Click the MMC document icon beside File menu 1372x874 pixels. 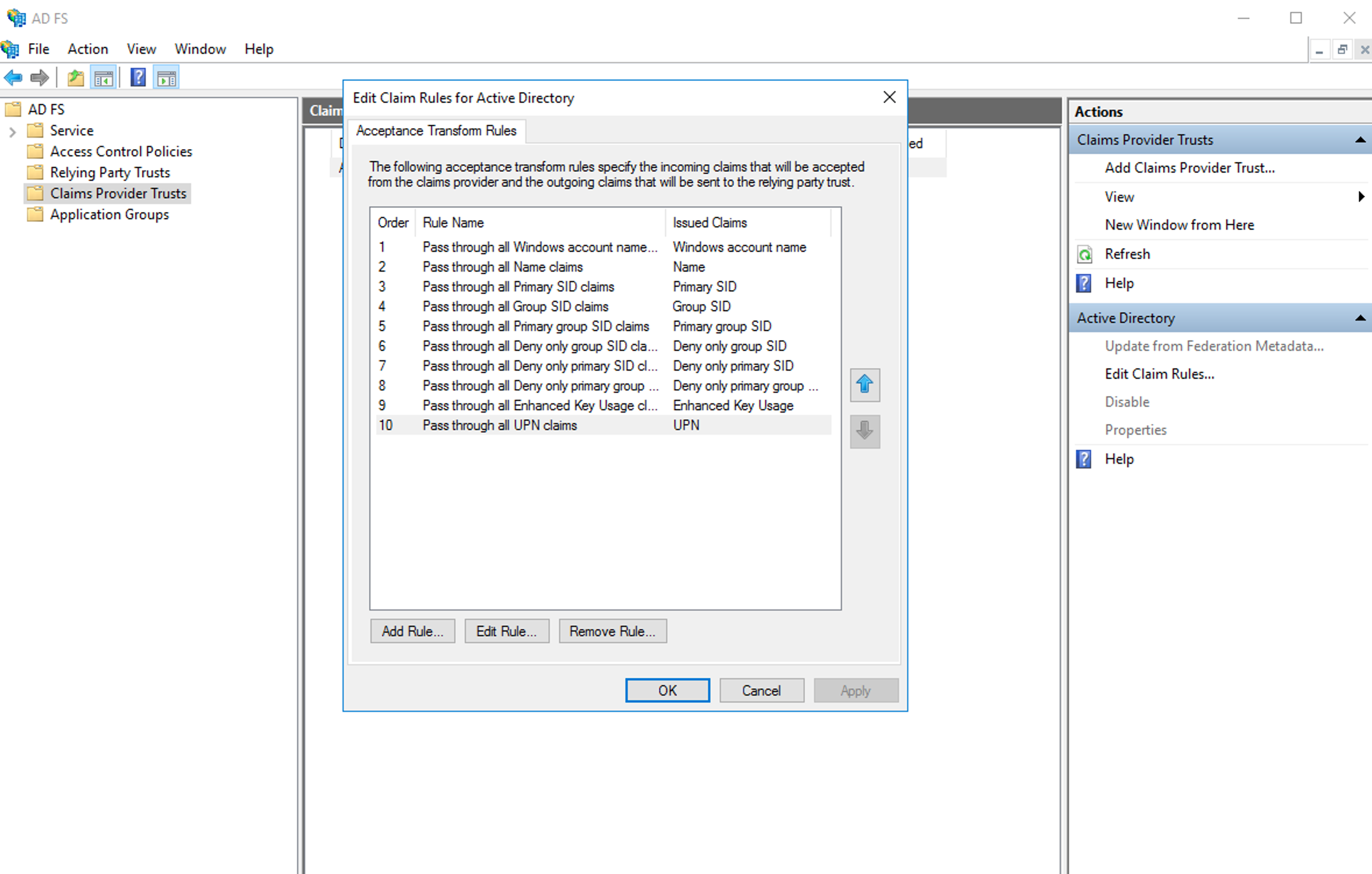pyautogui.click(x=10, y=49)
